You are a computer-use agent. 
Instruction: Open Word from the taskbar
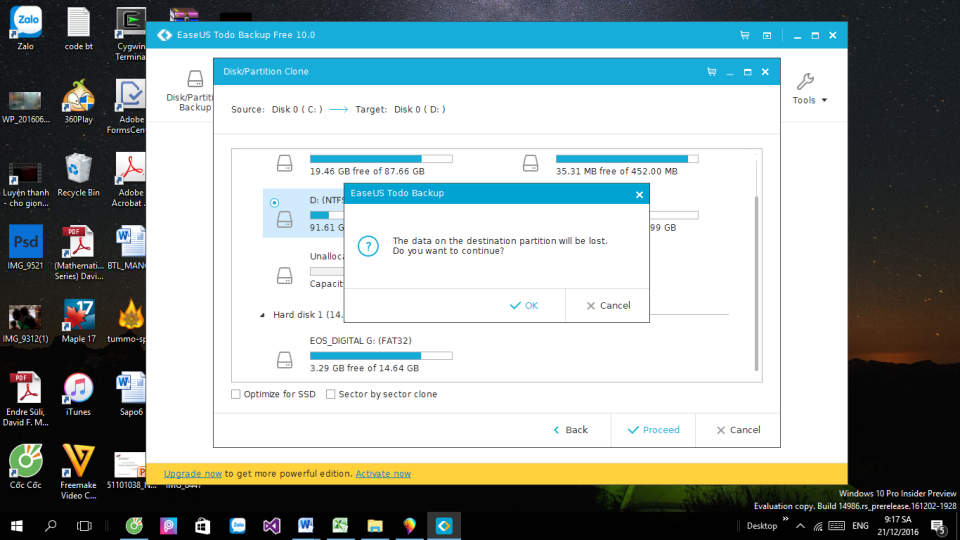tap(306, 526)
